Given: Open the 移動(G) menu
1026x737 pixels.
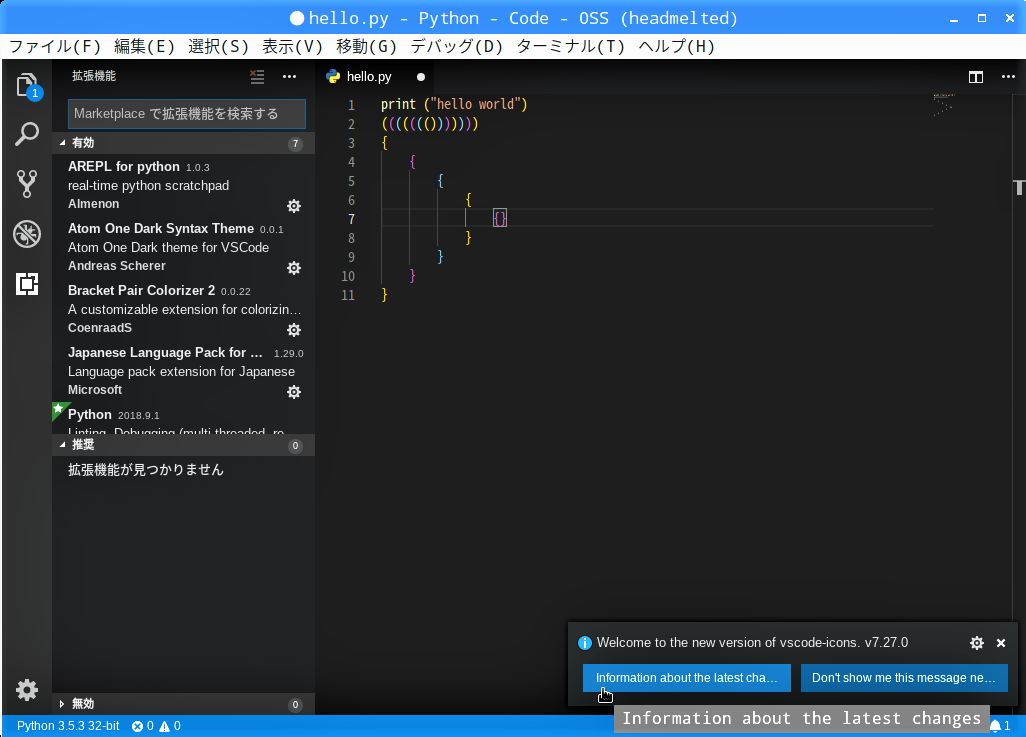Looking at the screenshot, I should (x=366, y=46).
